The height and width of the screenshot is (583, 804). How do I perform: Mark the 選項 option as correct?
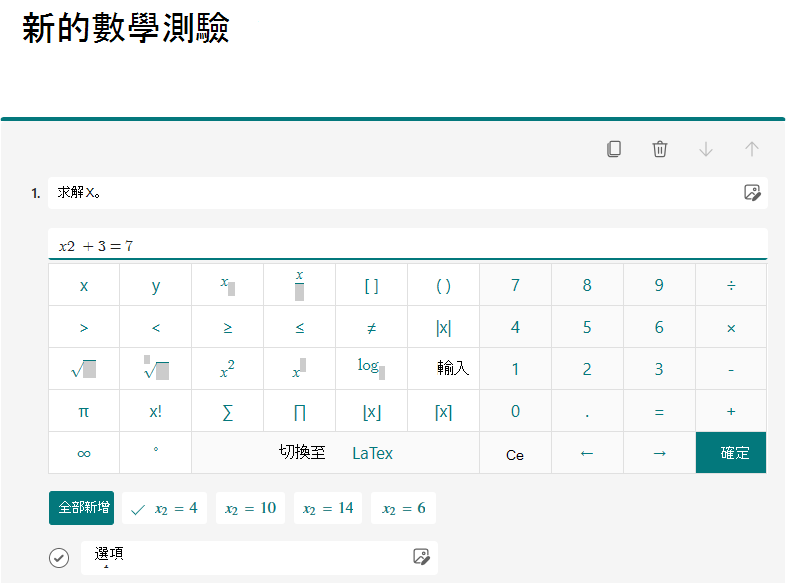tap(59, 557)
